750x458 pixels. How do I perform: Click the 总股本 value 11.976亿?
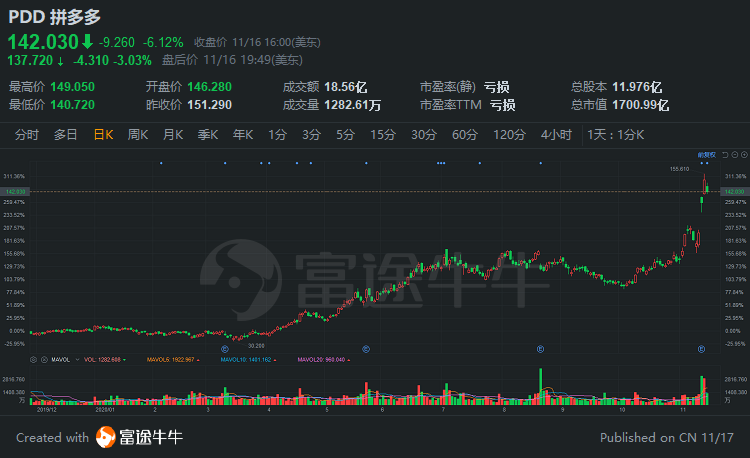pyautogui.click(x=637, y=87)
